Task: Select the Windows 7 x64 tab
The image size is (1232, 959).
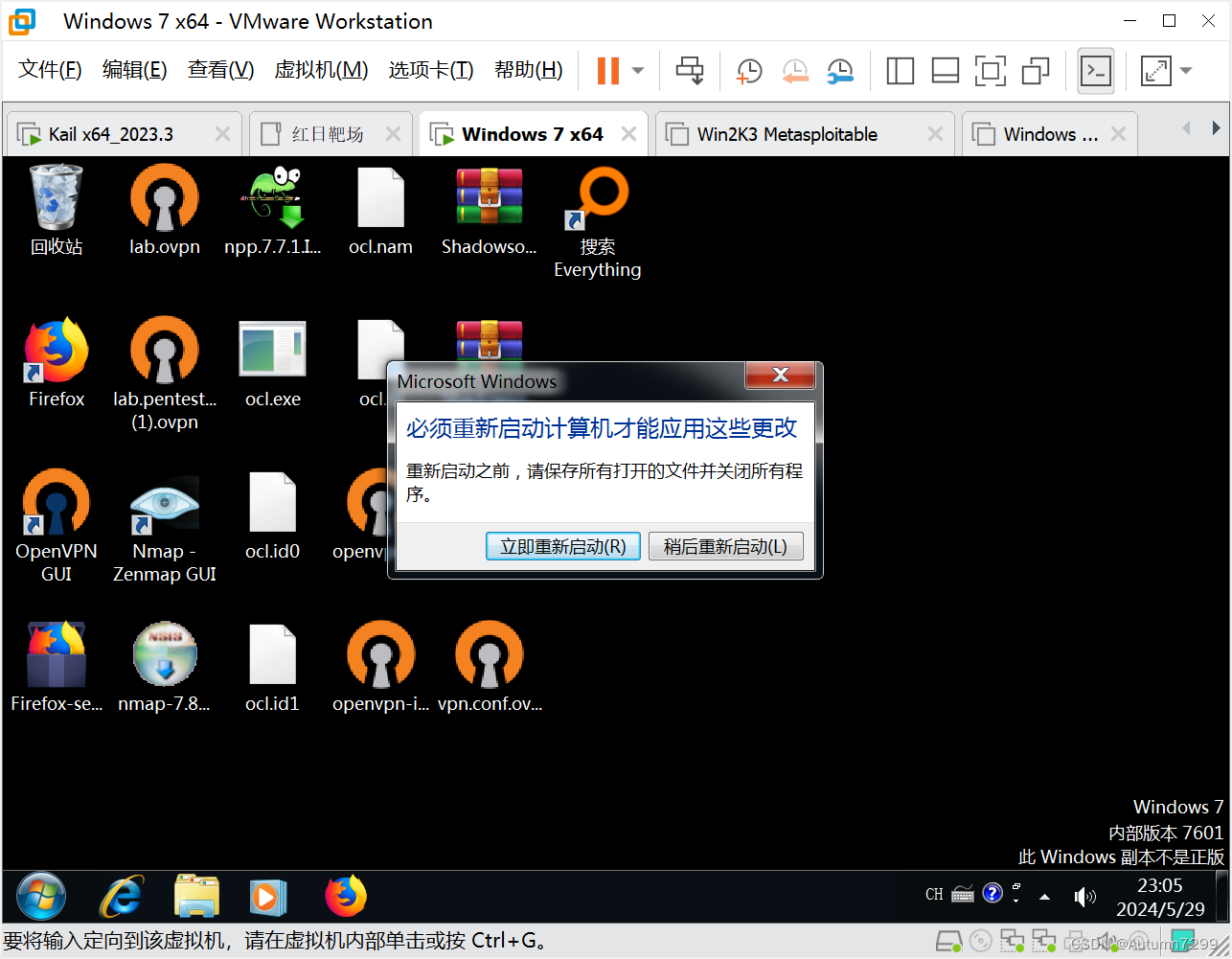Action: coord(533,134)
